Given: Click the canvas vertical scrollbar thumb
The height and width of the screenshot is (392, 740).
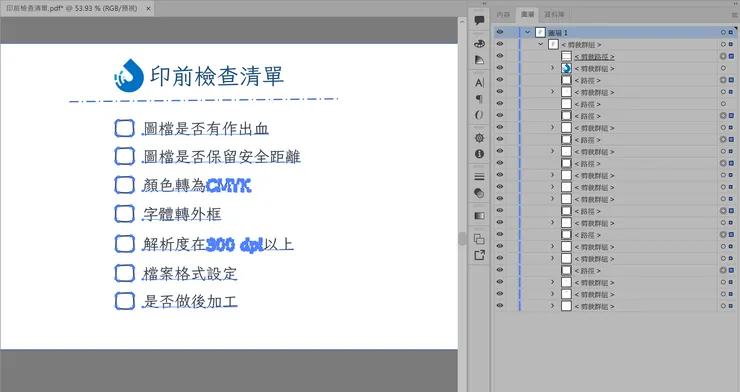Looking at the screenshot, I should pos(462,239).
